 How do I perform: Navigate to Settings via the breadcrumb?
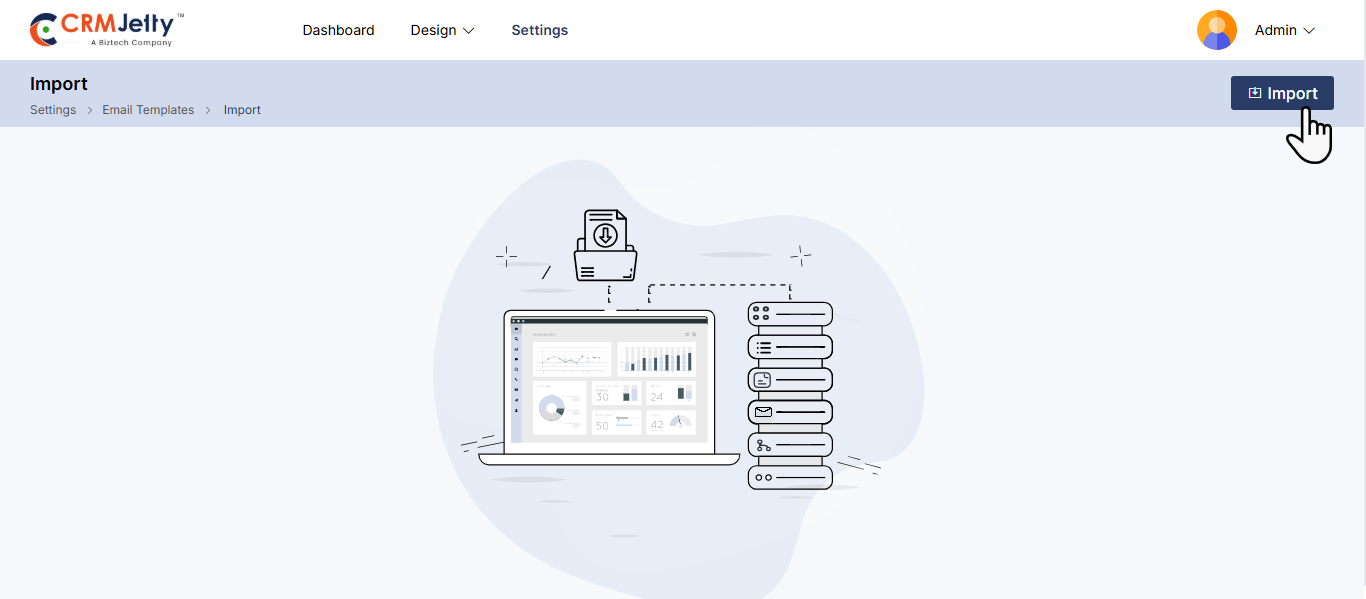(x=53, y=110)
